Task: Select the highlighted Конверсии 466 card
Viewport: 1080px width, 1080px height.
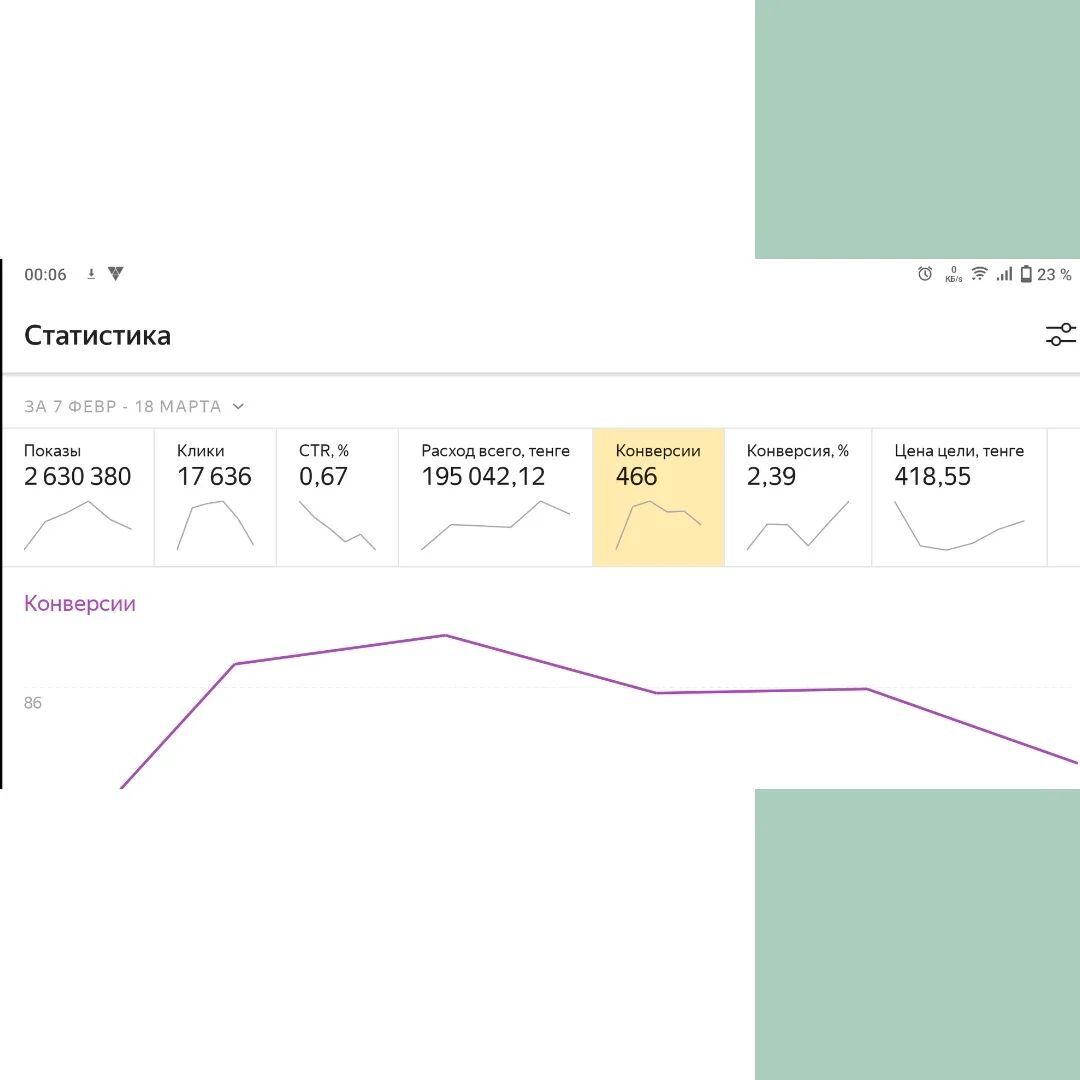Action: [658, 497]
